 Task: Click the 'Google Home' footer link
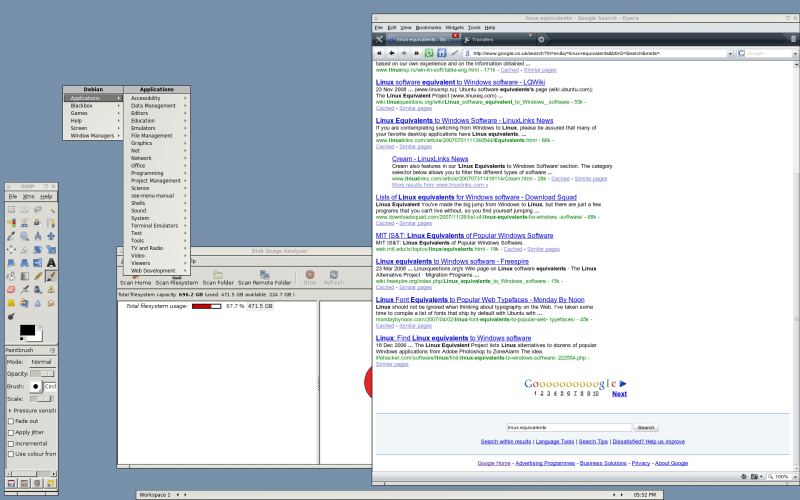[x=494, y=463]
